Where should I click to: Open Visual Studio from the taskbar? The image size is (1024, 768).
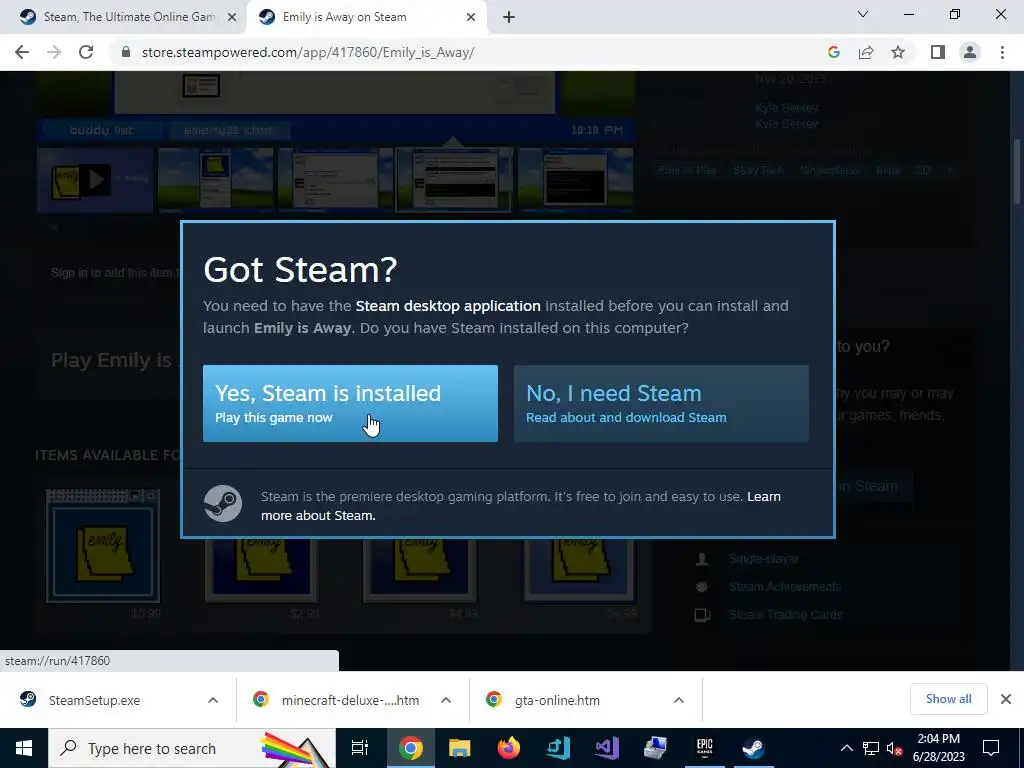coord(606,748)
